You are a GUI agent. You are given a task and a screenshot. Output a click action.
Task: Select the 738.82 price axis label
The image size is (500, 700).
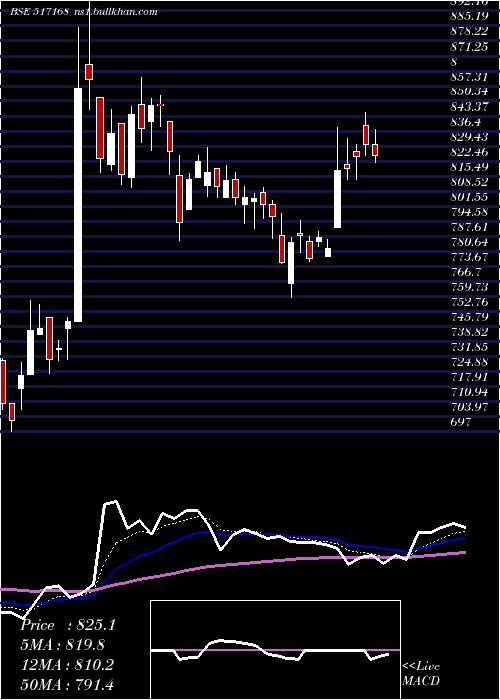click(470, 332)
